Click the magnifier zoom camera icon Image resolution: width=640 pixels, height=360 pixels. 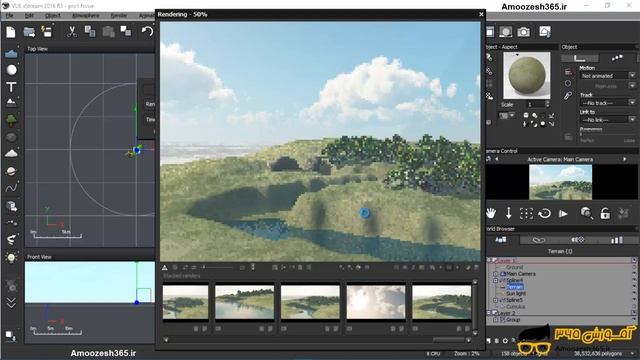click(587, 213)
